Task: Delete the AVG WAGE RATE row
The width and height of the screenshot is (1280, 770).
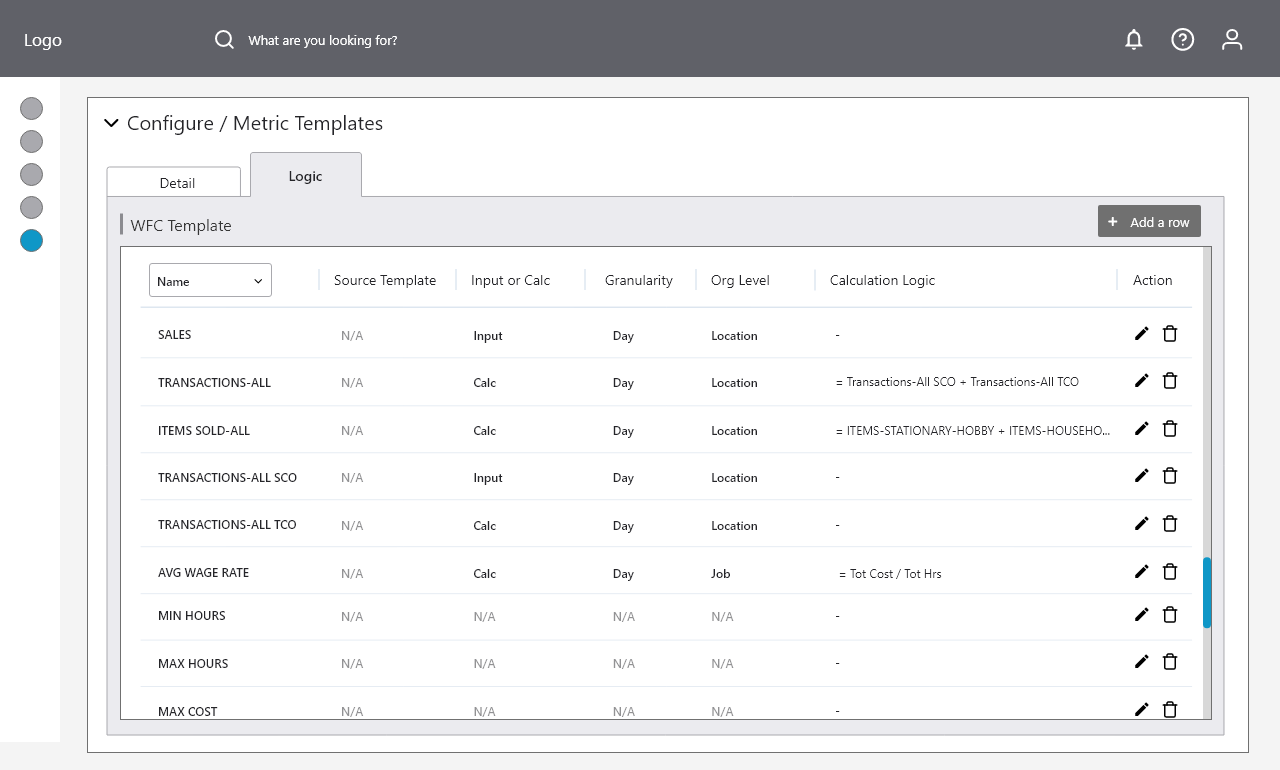Action: click(1170, 572)
